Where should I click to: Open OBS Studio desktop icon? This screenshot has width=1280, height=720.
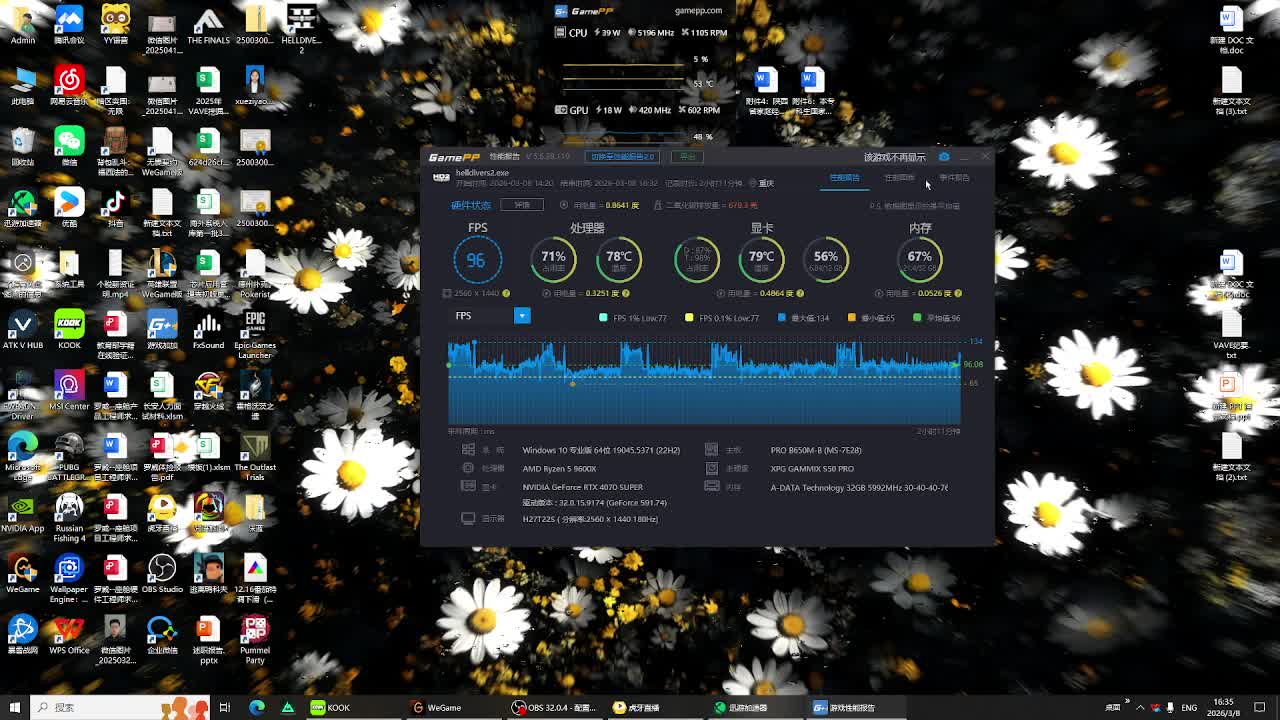pyautogui.click(x=162, y=575)
